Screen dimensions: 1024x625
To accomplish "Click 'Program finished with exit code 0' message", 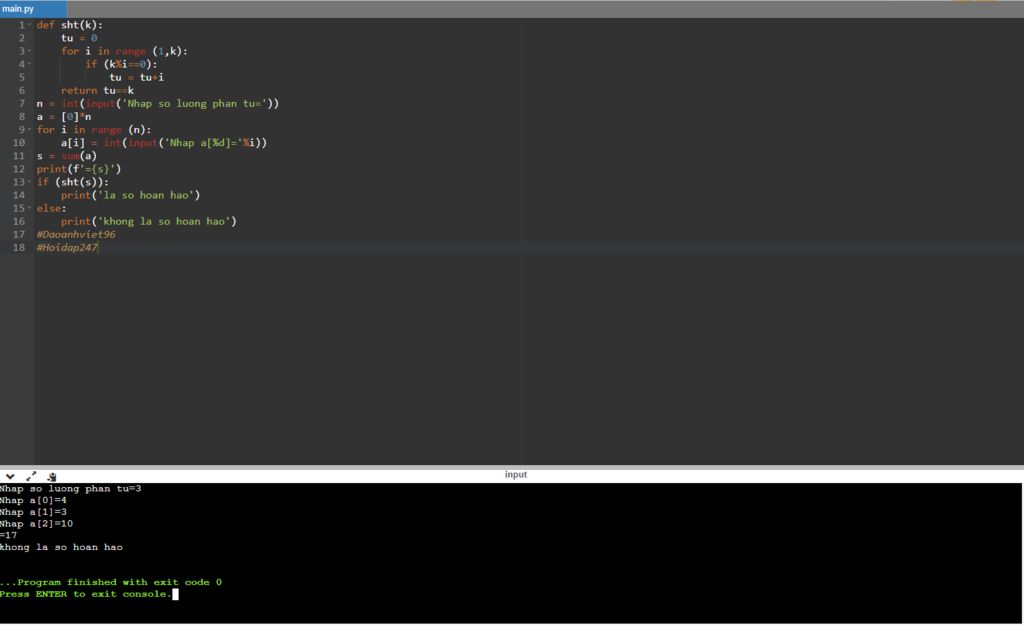I will coord(111,582).
